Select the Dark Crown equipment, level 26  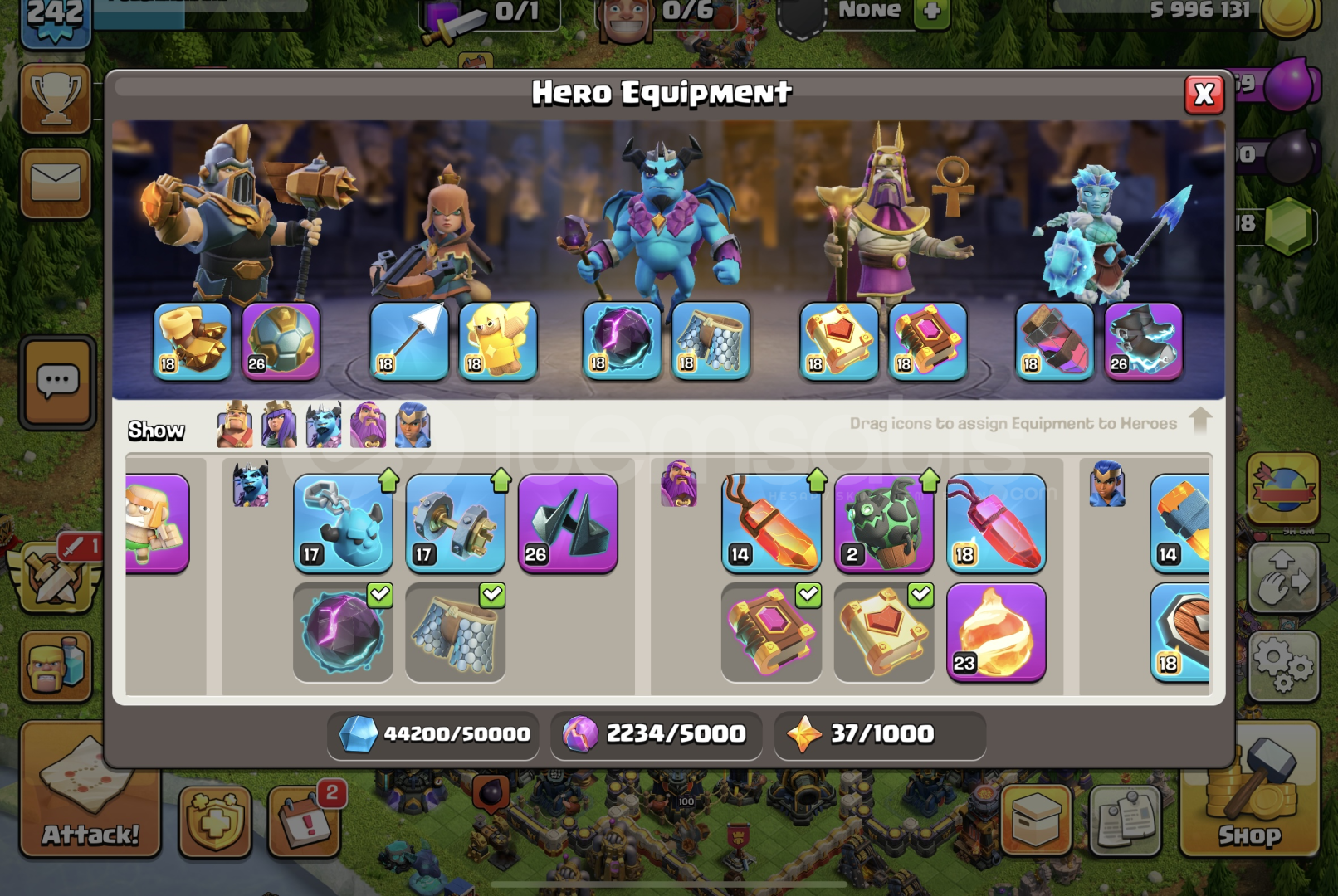(568, 523)
